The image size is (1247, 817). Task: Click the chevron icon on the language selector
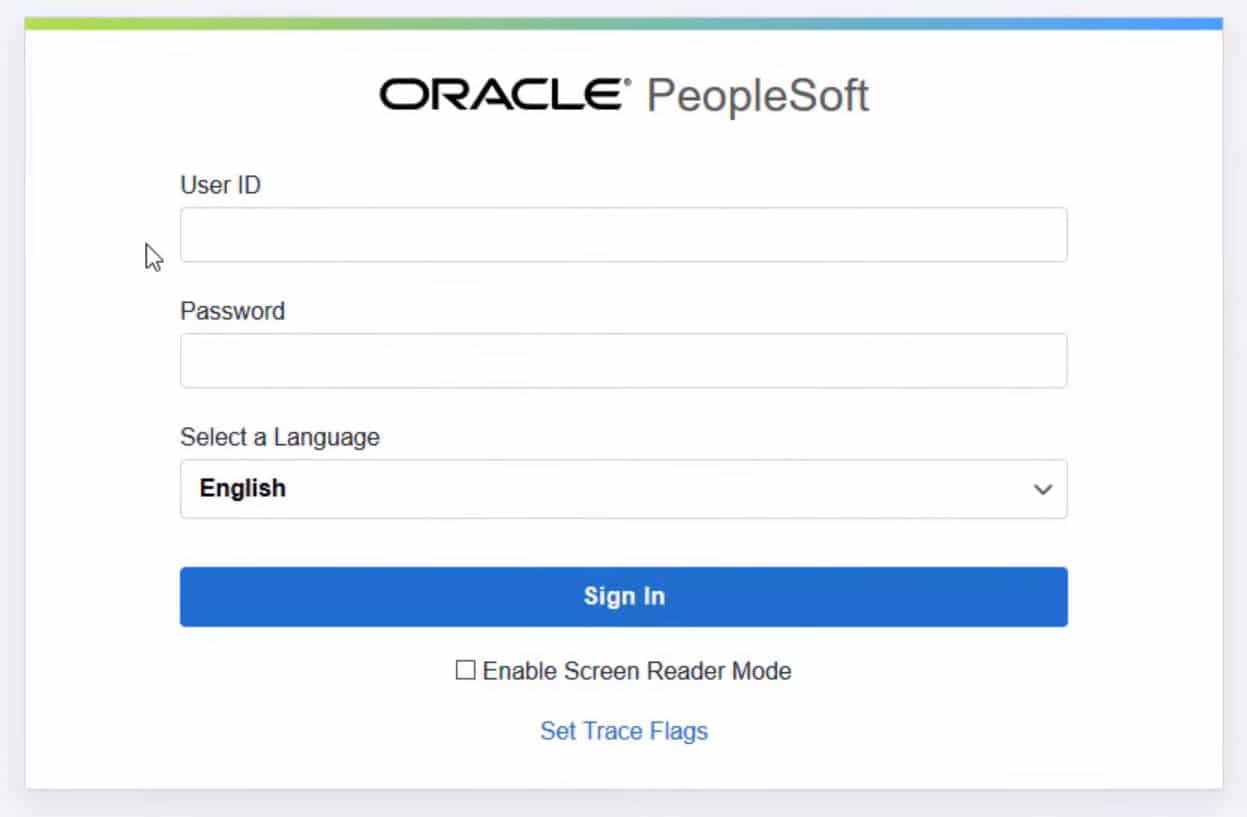[x=1042, y=489]
